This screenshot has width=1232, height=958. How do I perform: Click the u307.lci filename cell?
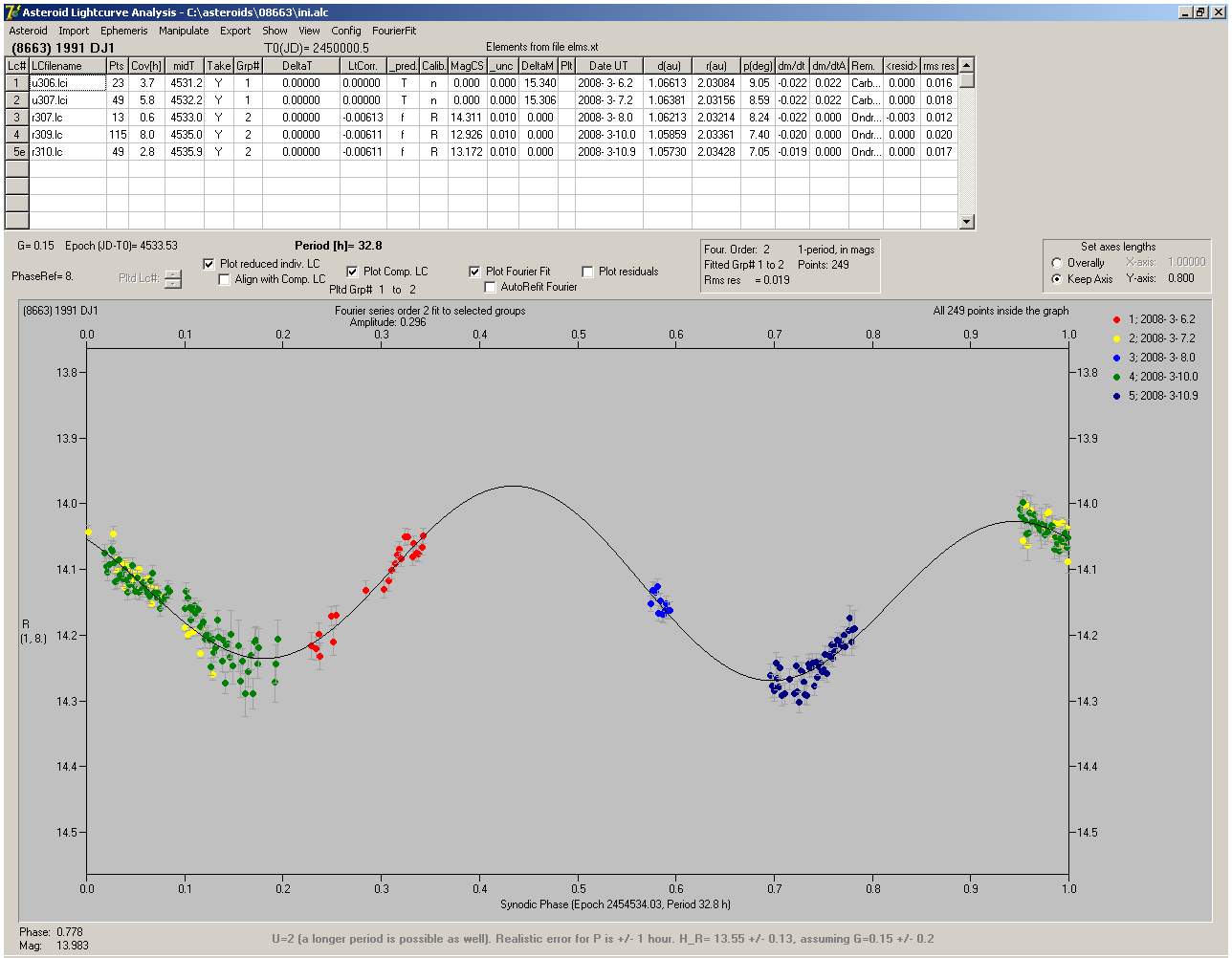tap(67, 100)
